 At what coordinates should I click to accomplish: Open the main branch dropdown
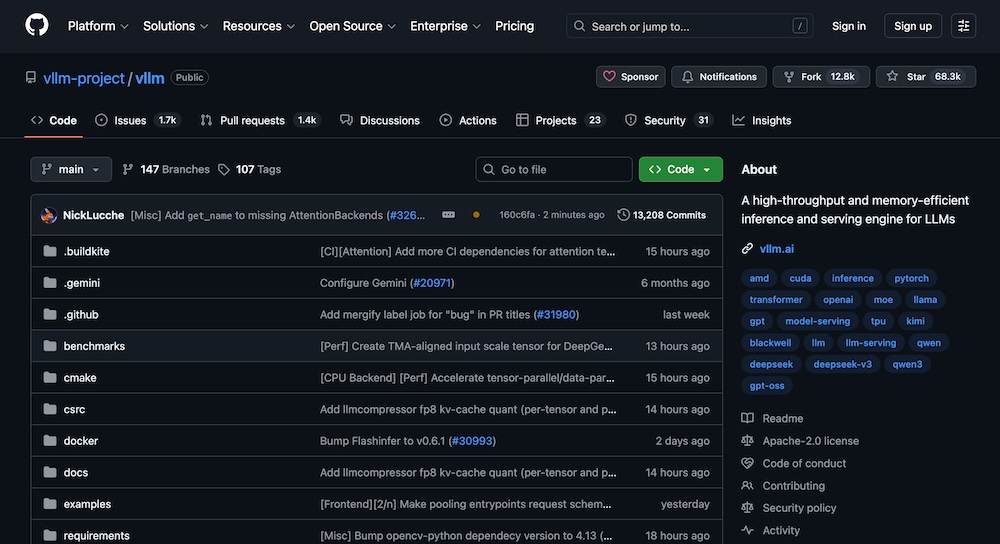[71, 170]
